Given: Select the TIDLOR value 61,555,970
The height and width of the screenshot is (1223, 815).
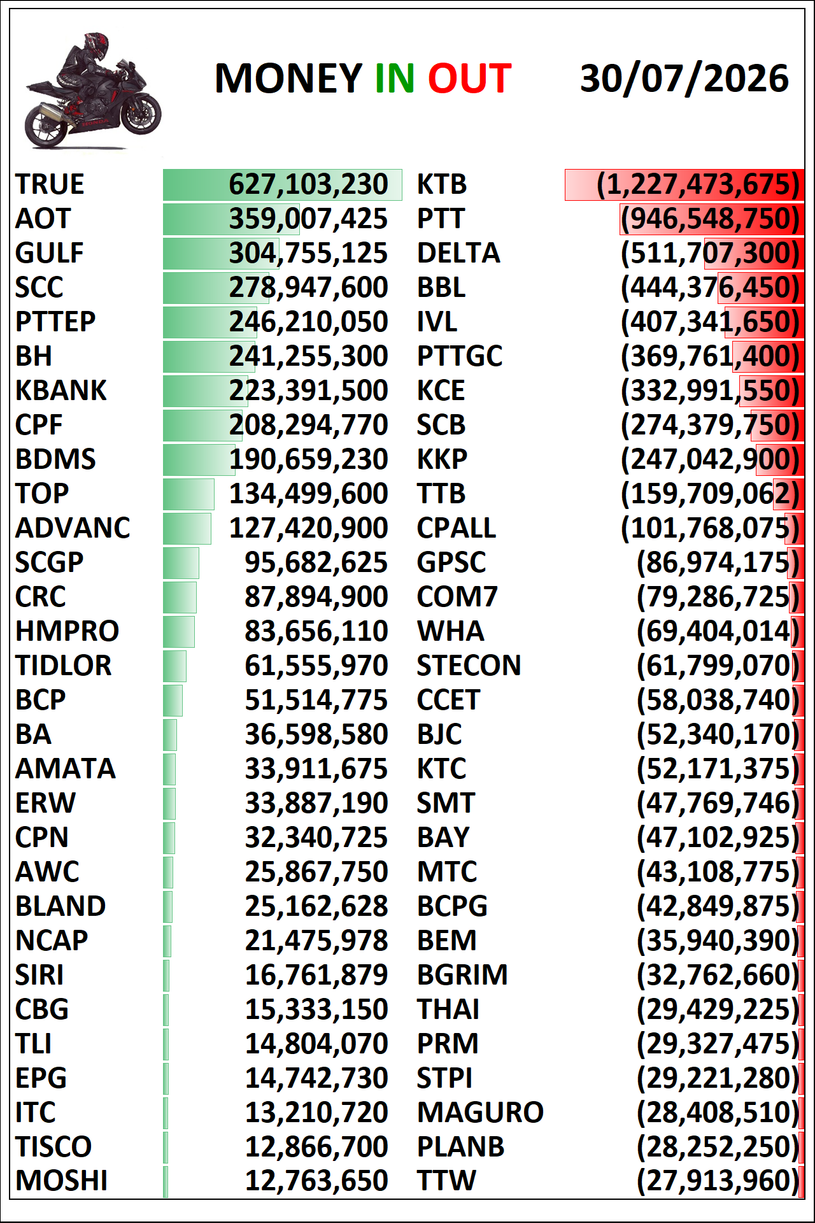Looking at the screenshot, I should (x=316, y=665).
